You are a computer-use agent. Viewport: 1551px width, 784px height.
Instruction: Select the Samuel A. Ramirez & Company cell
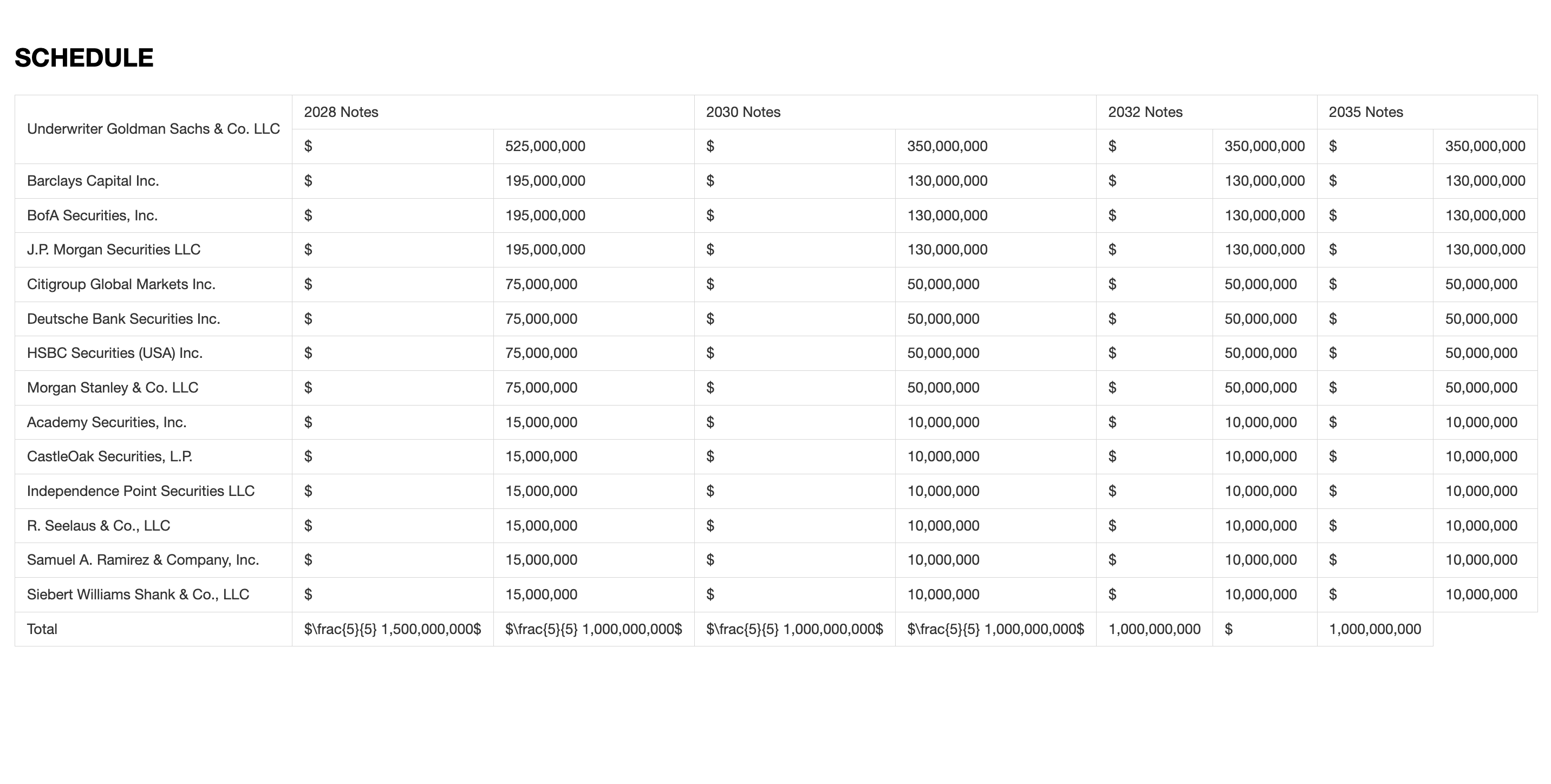coord(142,560)
